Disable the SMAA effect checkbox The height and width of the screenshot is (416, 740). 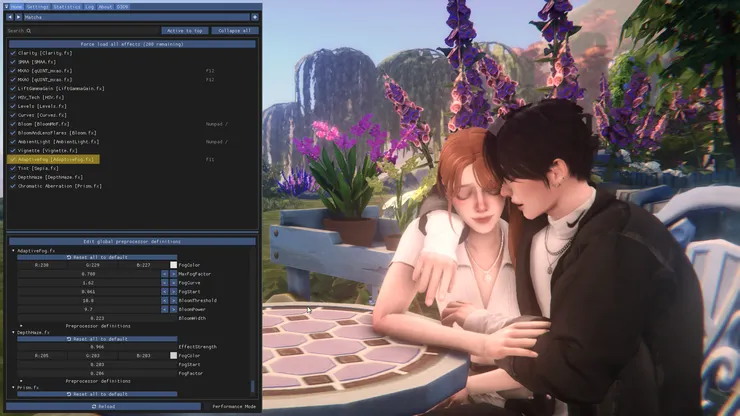[x=13, y=62]
